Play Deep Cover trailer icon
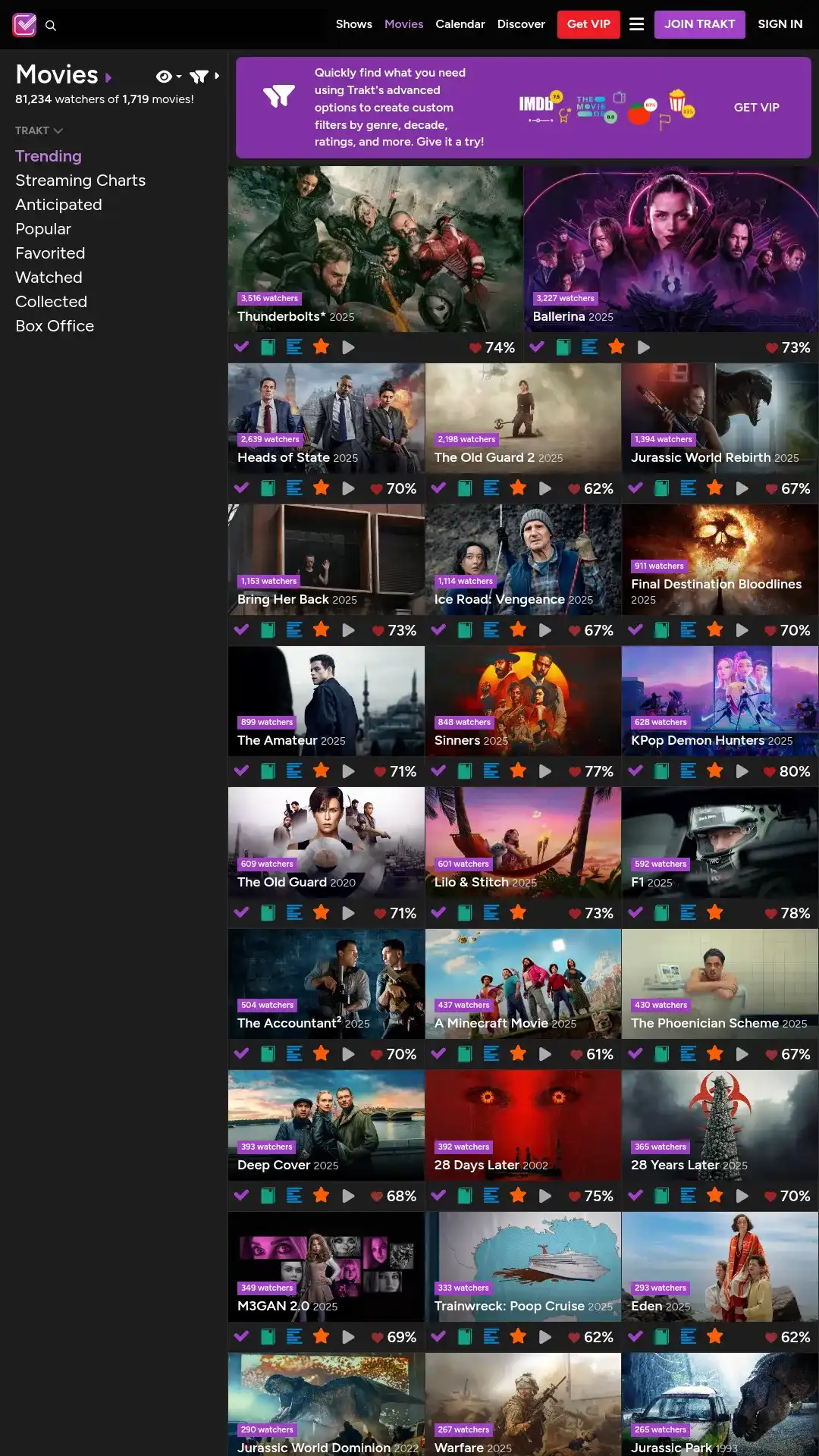This screenshot has width=819, height=1456. point(348,1196)
